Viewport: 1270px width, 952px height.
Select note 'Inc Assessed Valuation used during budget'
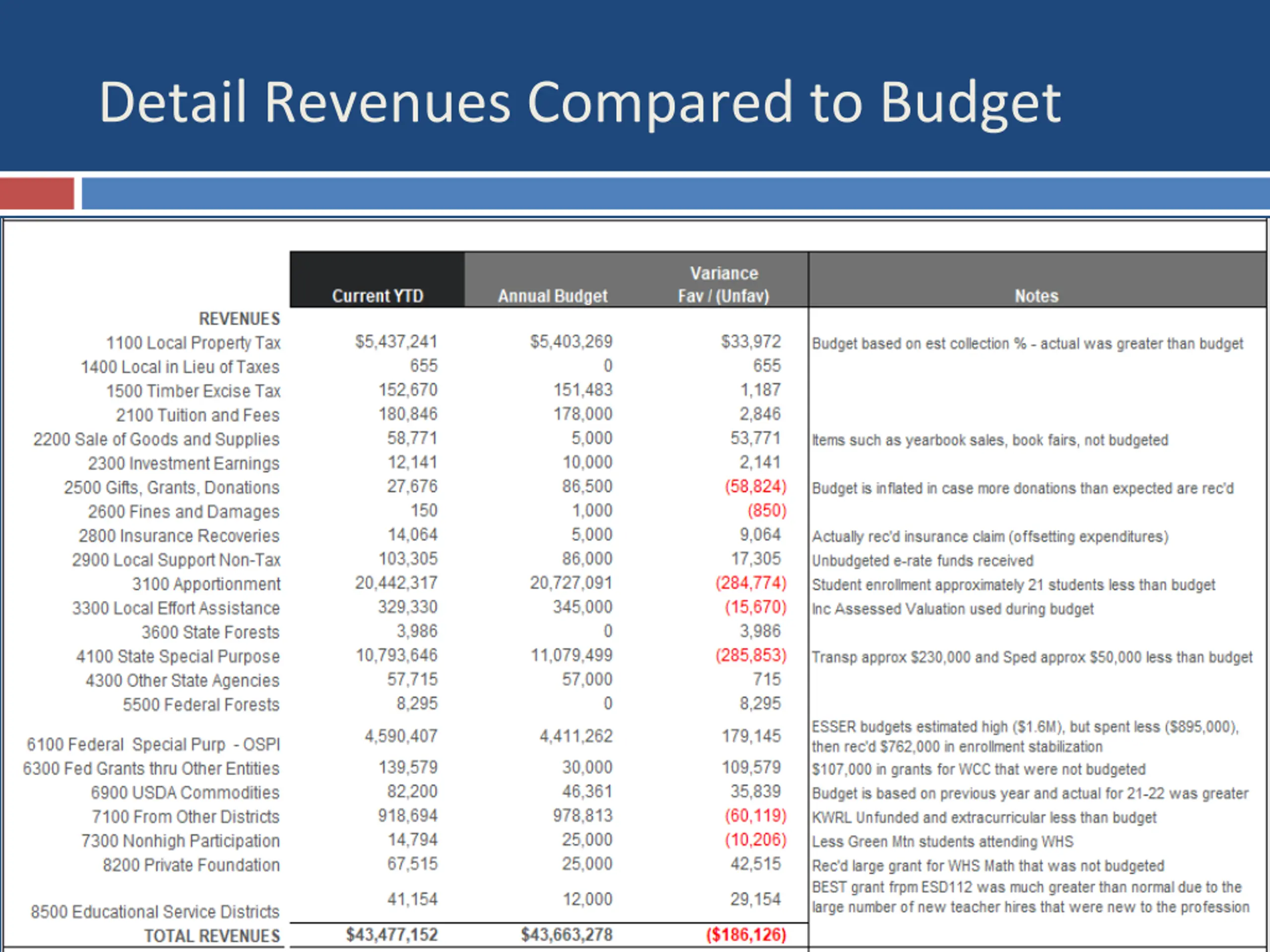[952, 609]
